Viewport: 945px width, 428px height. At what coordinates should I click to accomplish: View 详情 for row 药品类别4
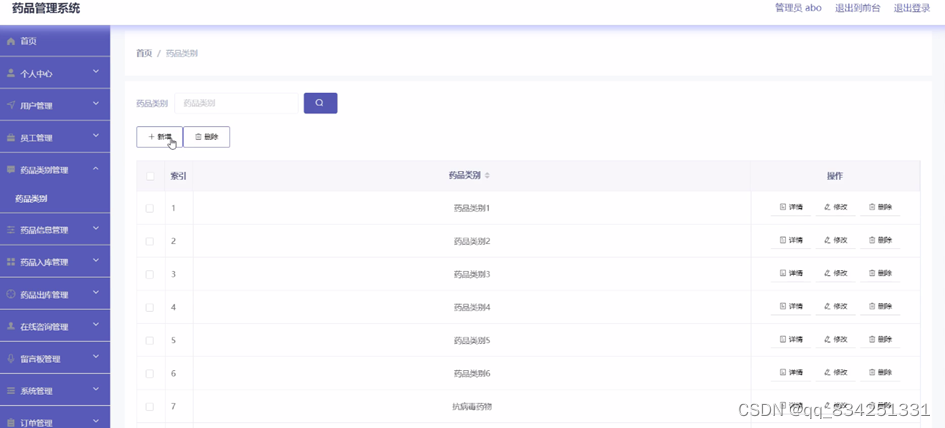791,306
